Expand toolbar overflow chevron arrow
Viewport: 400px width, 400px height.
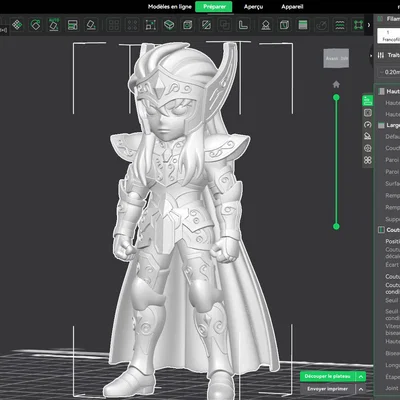coord(369,25)
